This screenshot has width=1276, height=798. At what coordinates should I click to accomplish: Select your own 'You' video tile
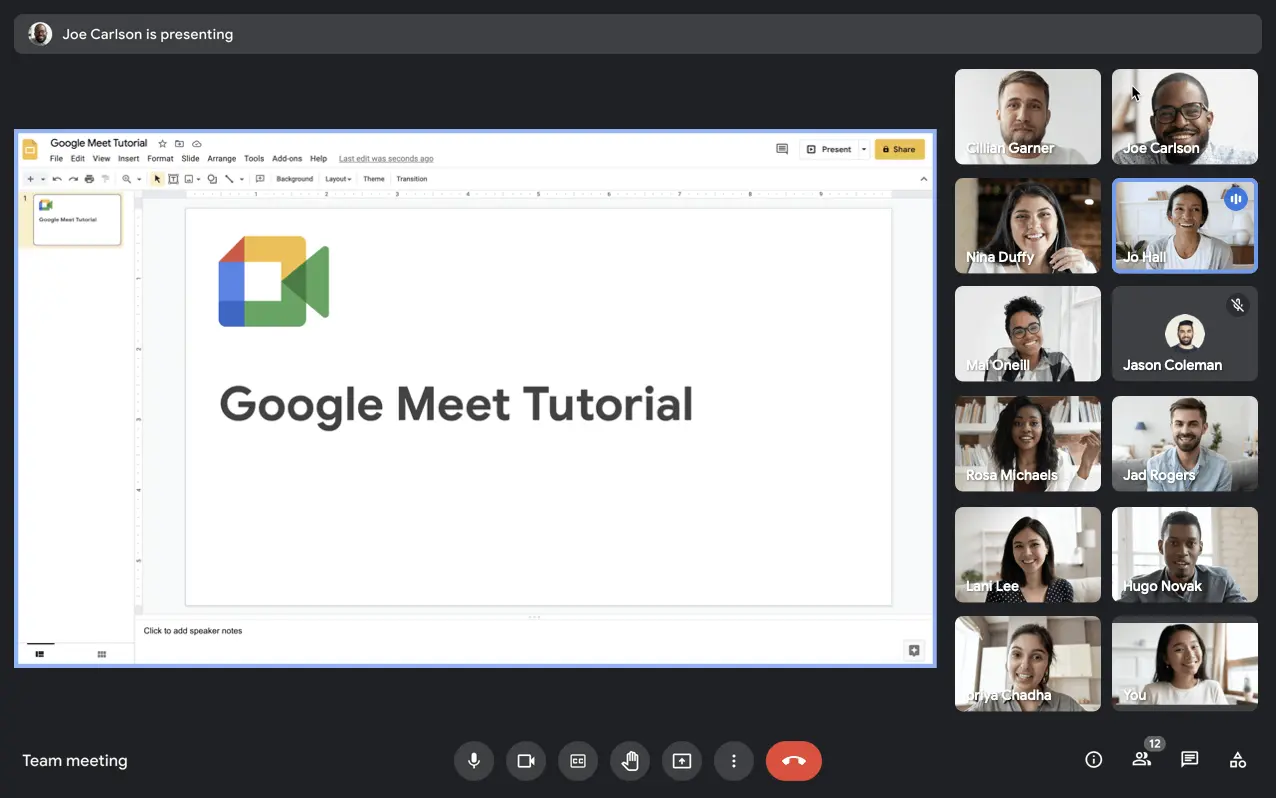tap(1185, 664)
